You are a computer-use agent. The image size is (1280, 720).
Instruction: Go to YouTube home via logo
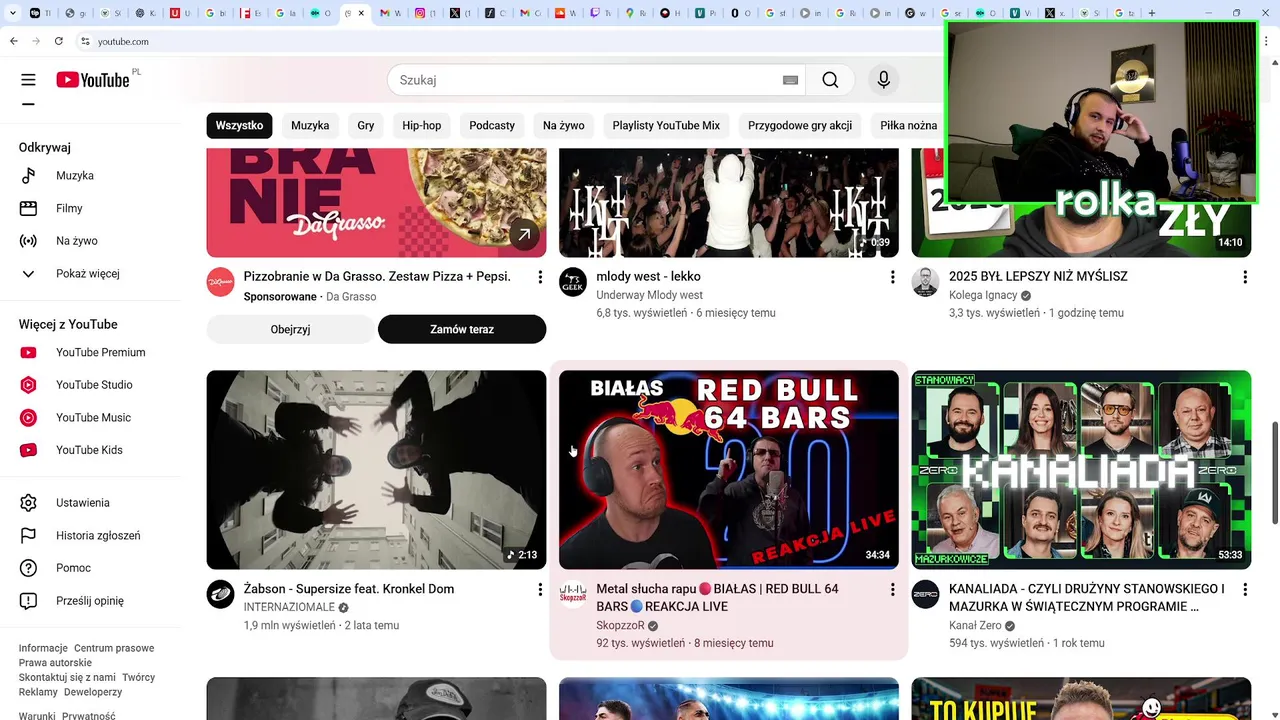coord(92,80)
